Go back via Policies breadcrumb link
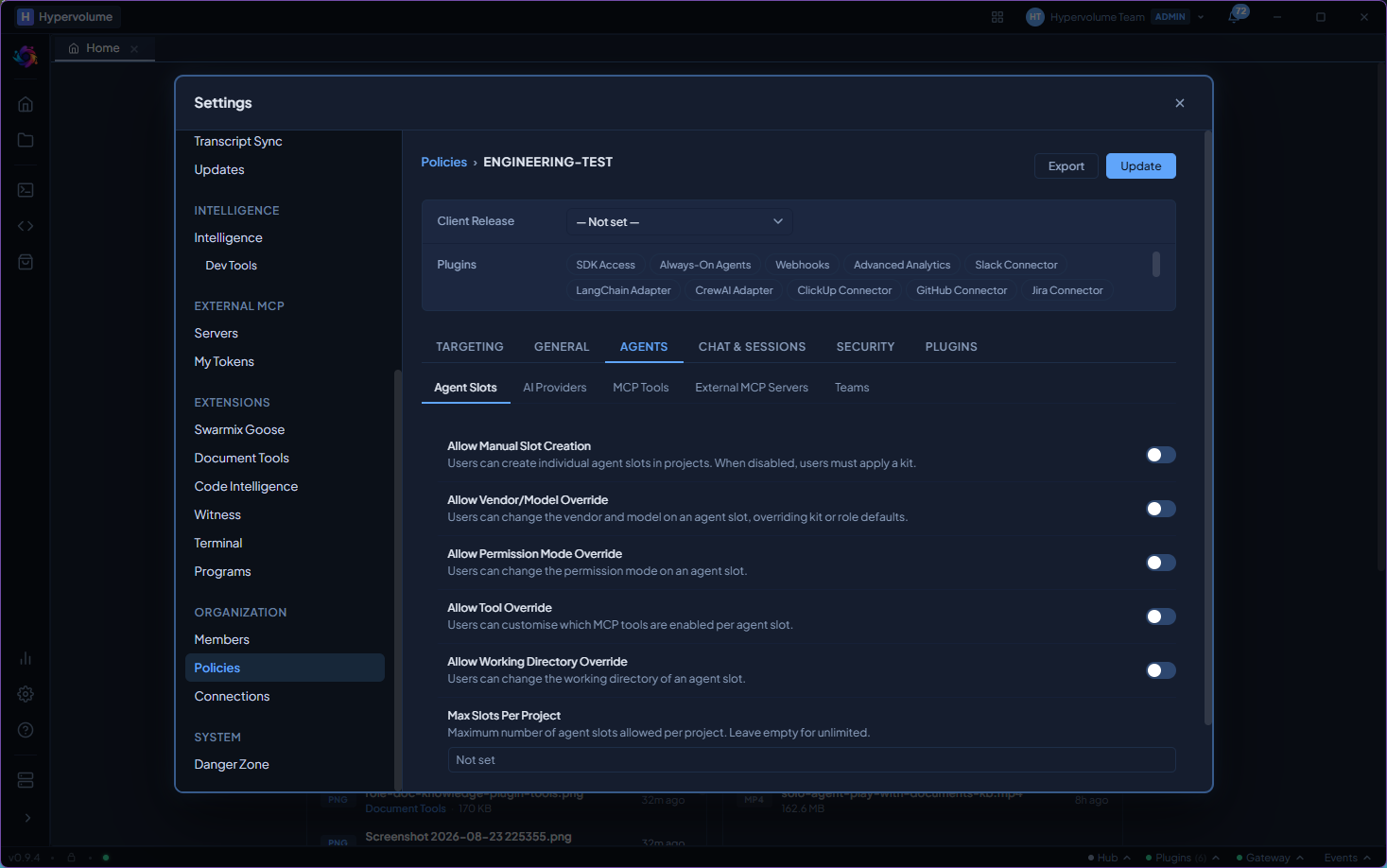This screenshot has width=1387, height=868. pos(444,163)
